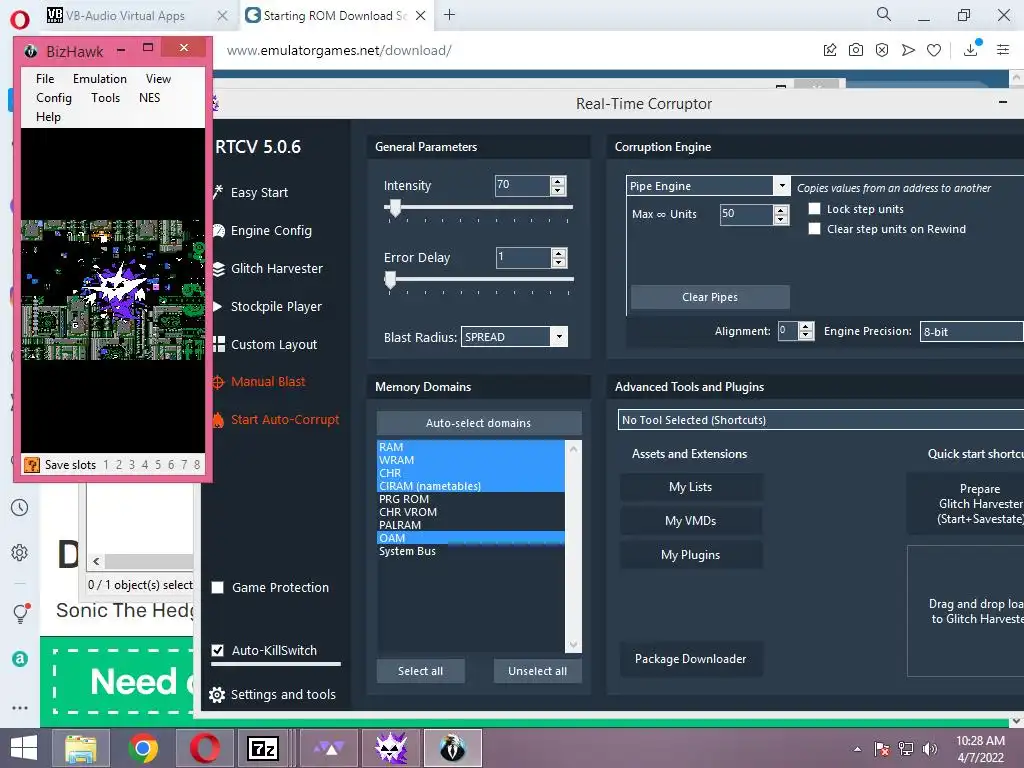Viewport: 1024px width, 768px height.
Task: Trigger the Manual Blast
Action: pos(268,381)
